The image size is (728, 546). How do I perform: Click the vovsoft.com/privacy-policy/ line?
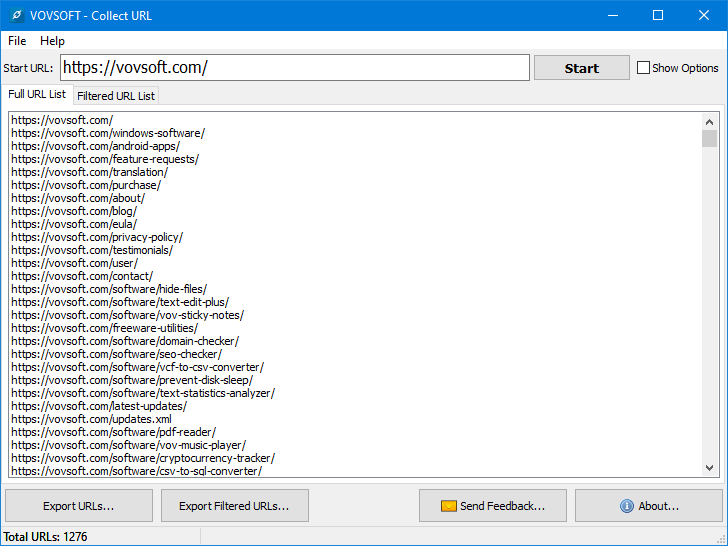click(97, 237)
